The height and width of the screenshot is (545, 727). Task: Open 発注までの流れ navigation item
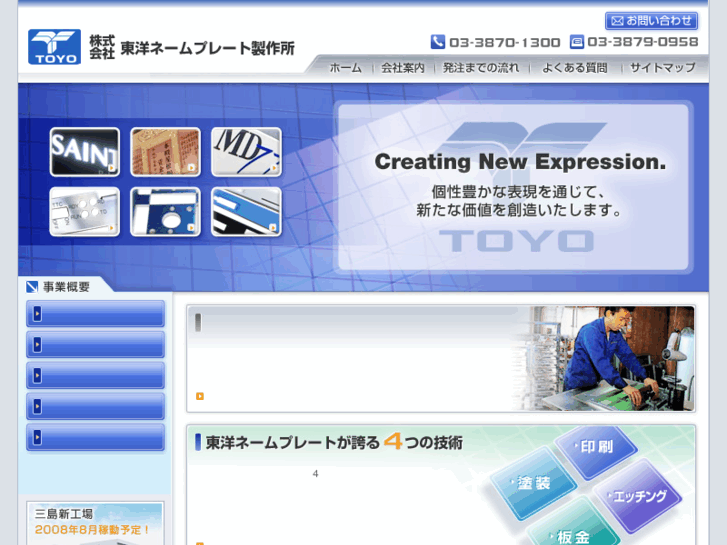click(481, 68)
